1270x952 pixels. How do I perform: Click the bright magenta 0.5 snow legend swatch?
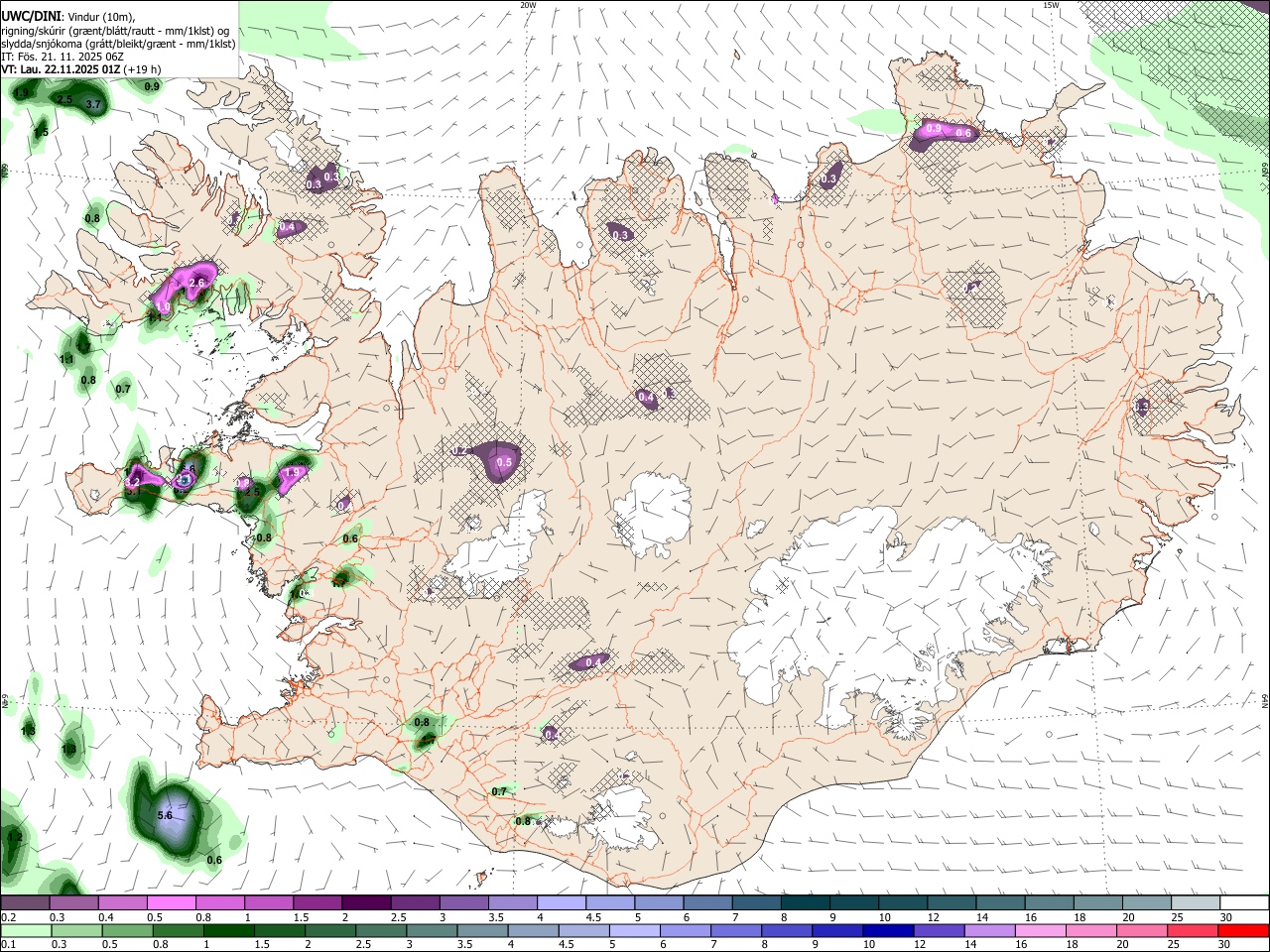[171, 903]
